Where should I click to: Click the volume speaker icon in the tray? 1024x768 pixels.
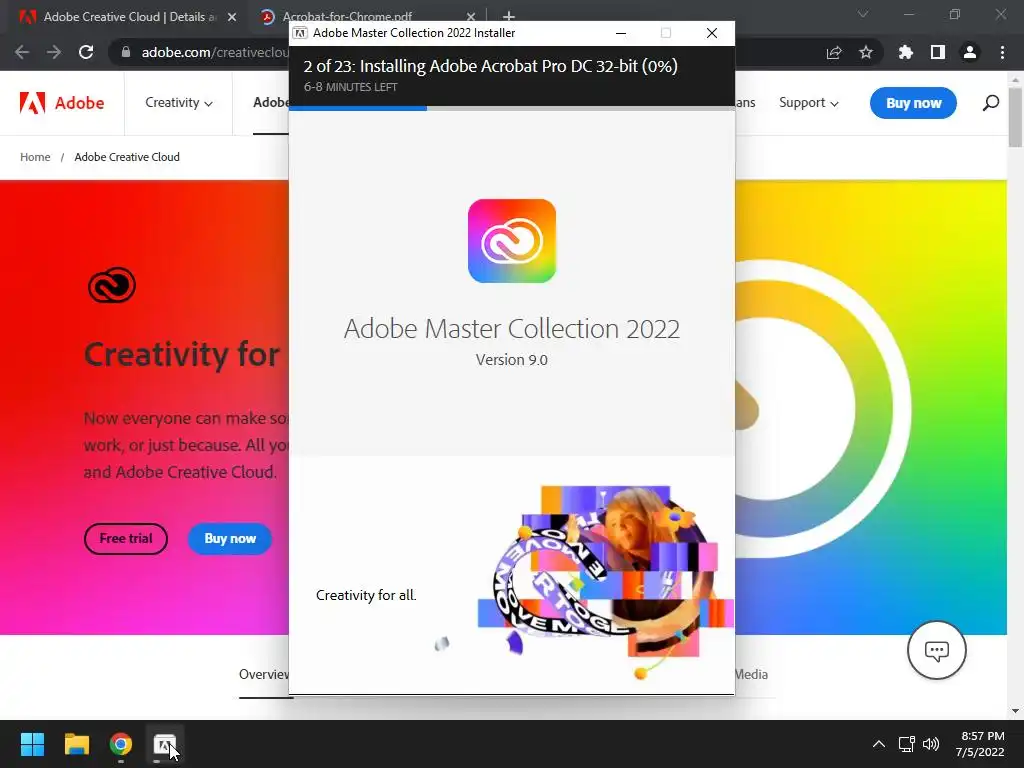(931, 744)
